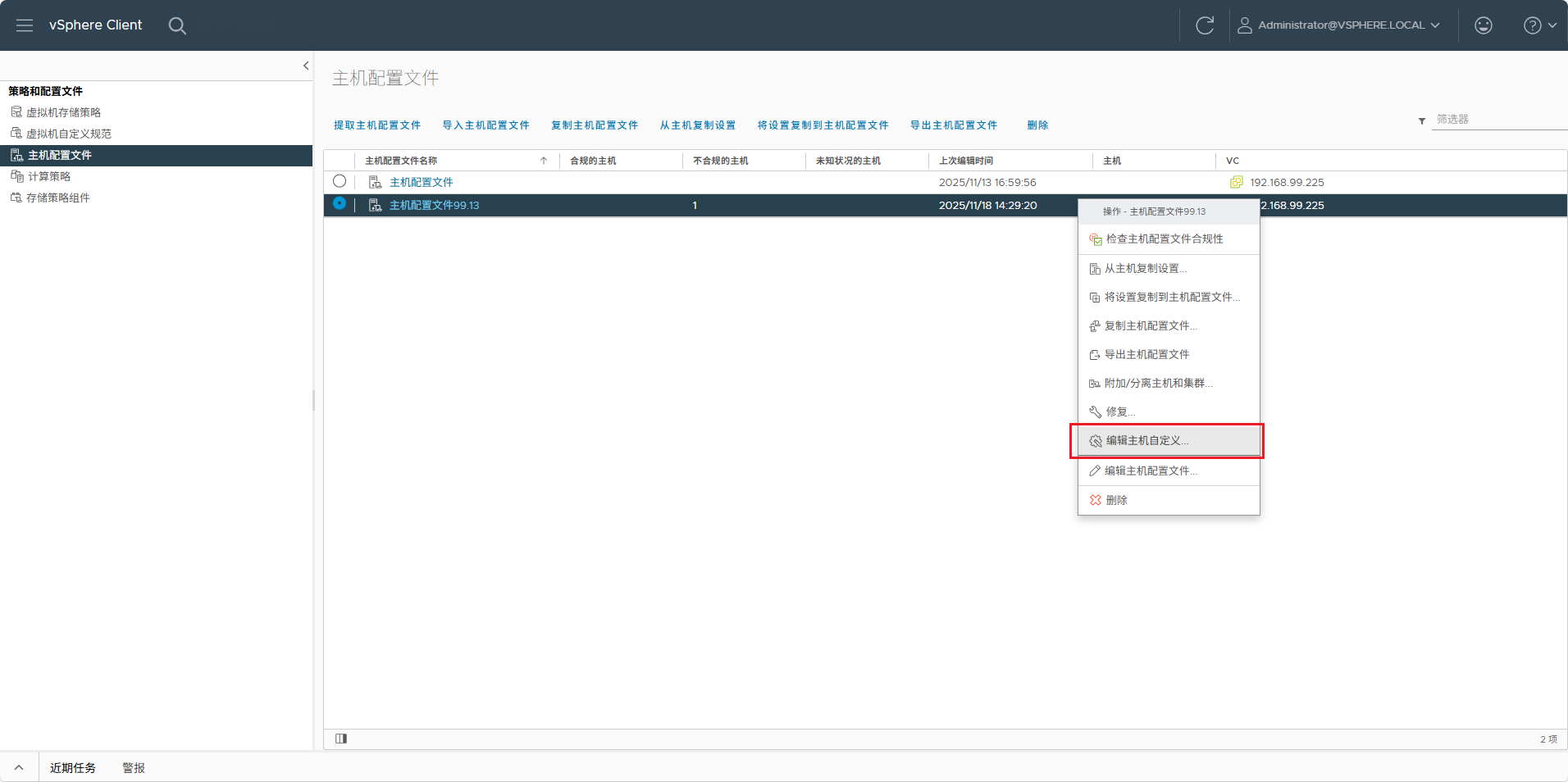Click the 筛选器 filter input field
The height and width of the screenshot is (782, 1568).
1499,120
